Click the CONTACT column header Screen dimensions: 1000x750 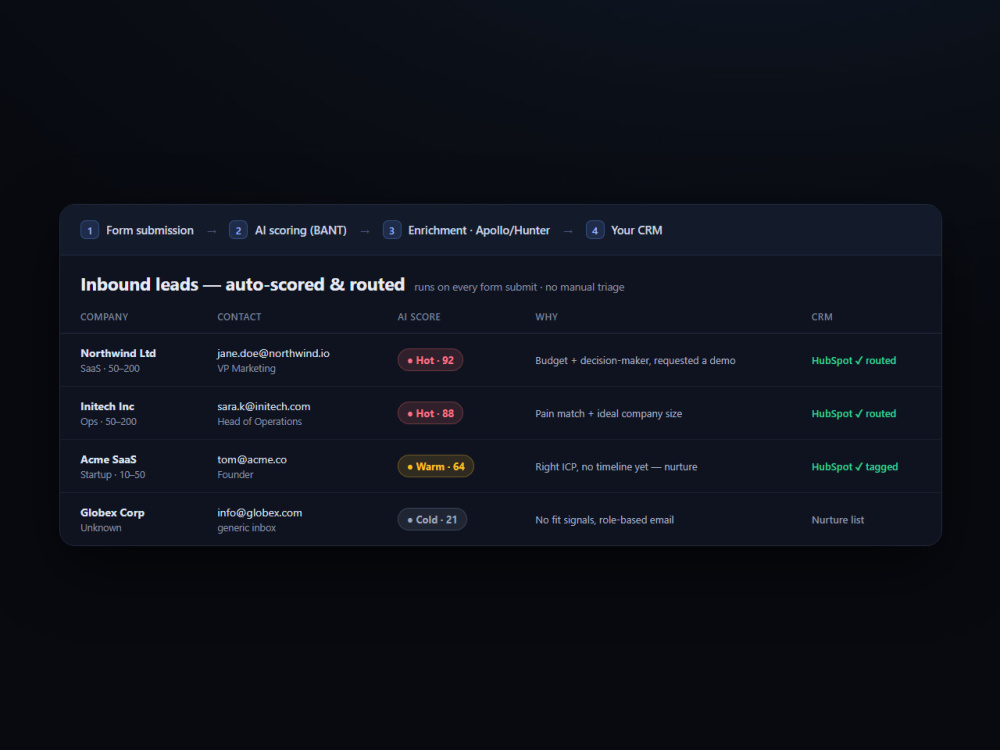(239, 317)
